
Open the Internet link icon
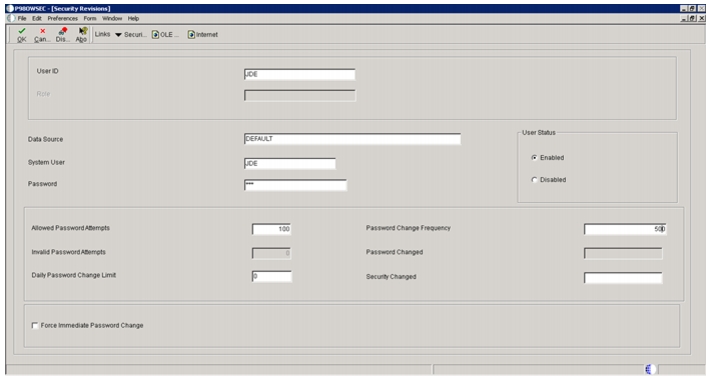pos(191,35)
